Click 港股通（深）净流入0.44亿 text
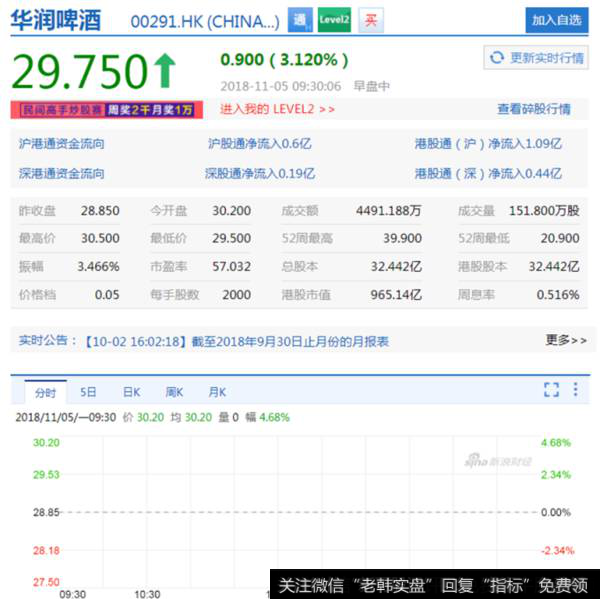The width and height of the screenshot is (600, 599). [488, 174]
